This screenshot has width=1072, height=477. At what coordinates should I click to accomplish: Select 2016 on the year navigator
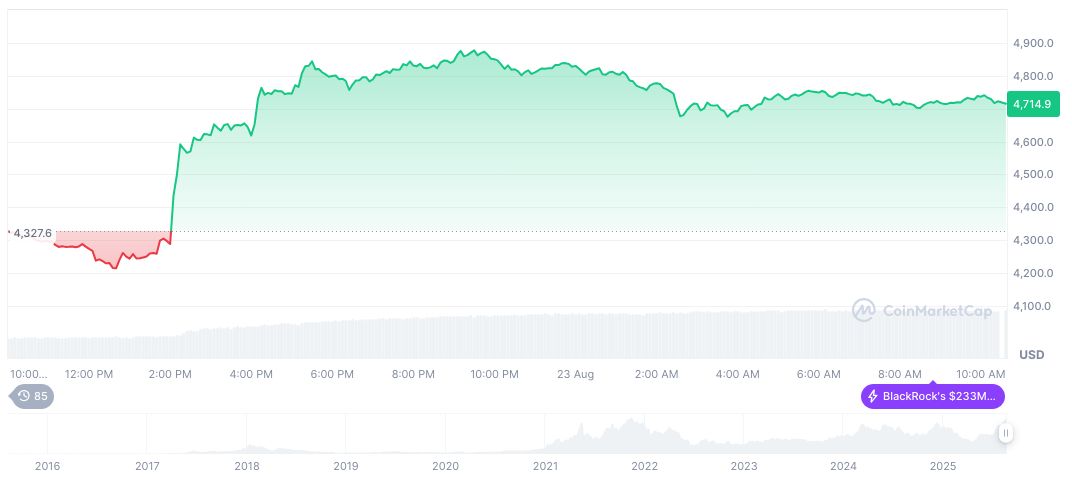tap(47, 466)
